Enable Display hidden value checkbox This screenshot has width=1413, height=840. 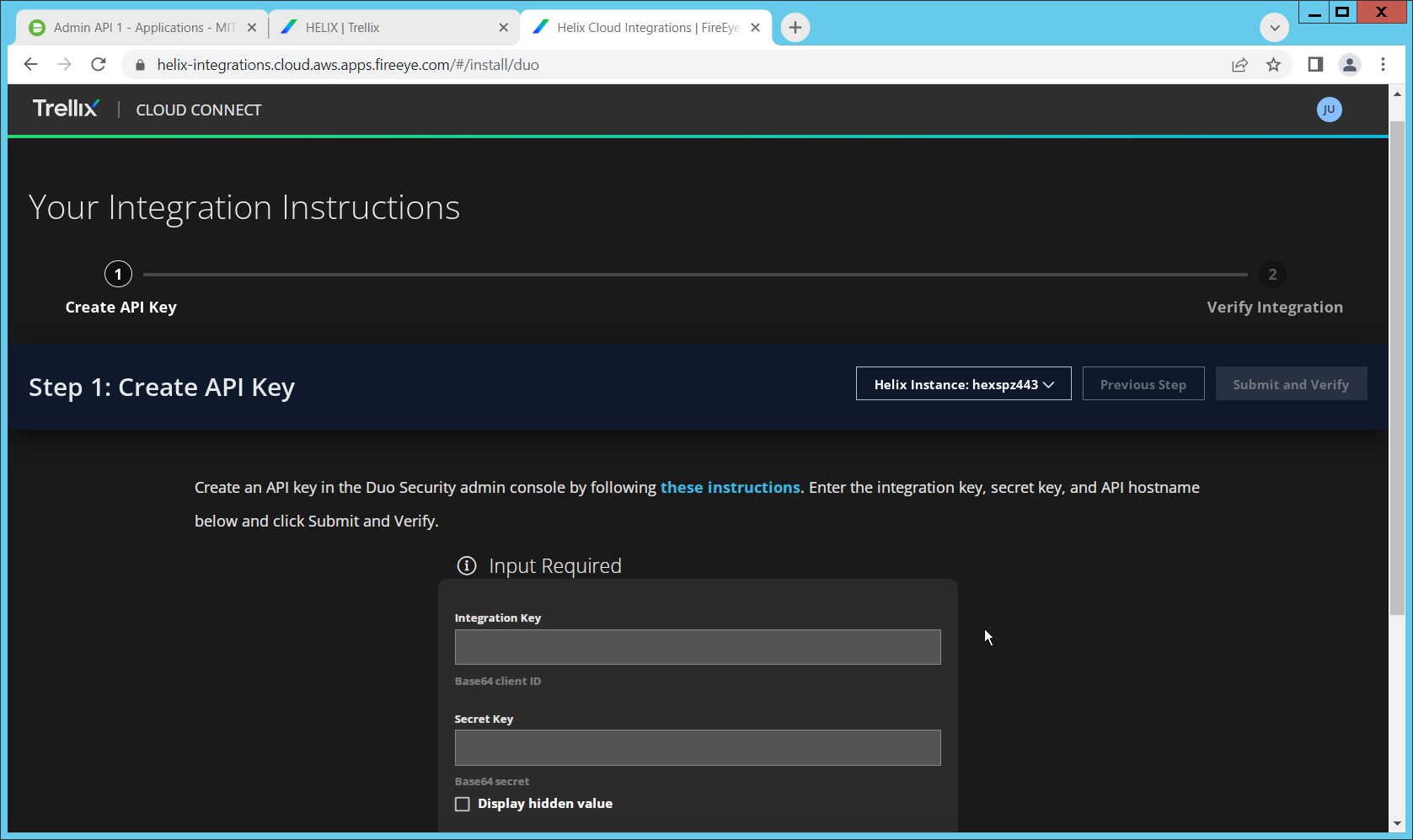(463, 804)
